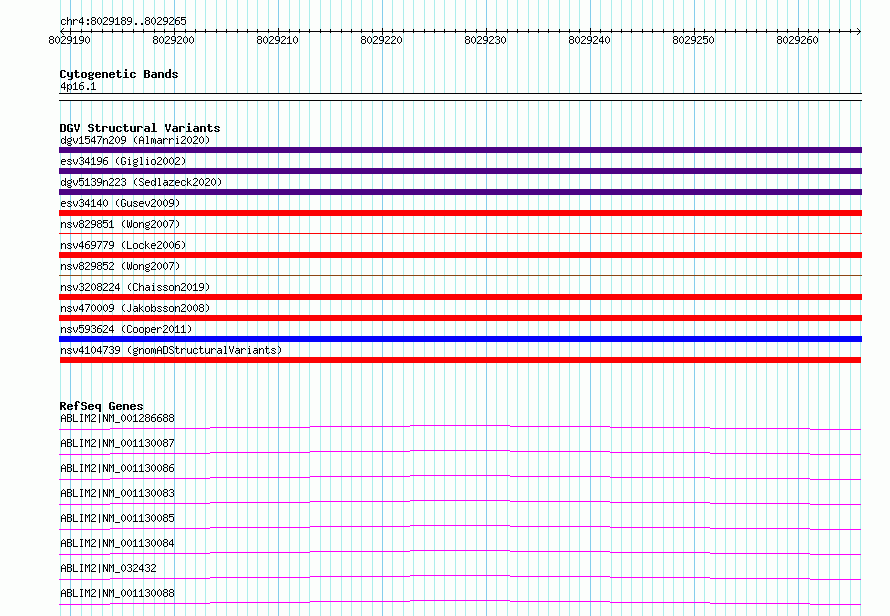
Task: Click the thin red line for nsv829851
Action: click(x=460, y=233)
